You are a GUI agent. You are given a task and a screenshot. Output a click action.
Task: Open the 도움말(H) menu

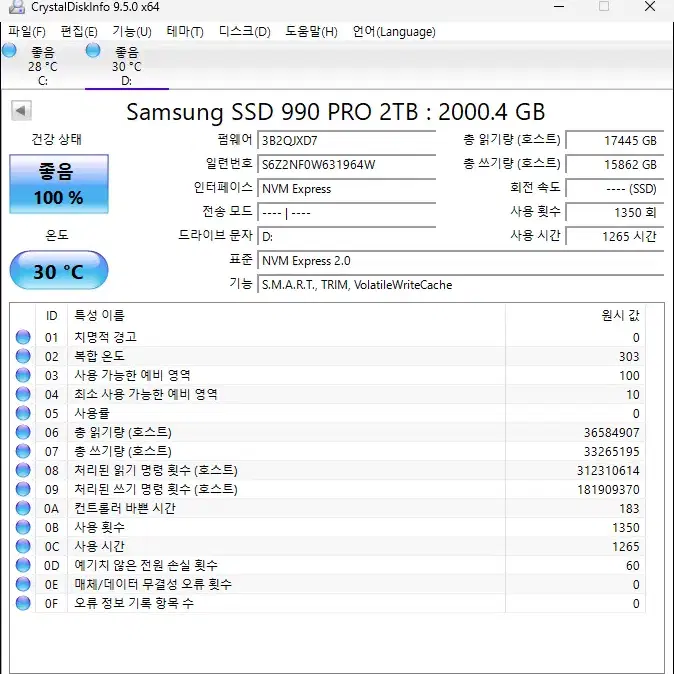click(311, 31)
